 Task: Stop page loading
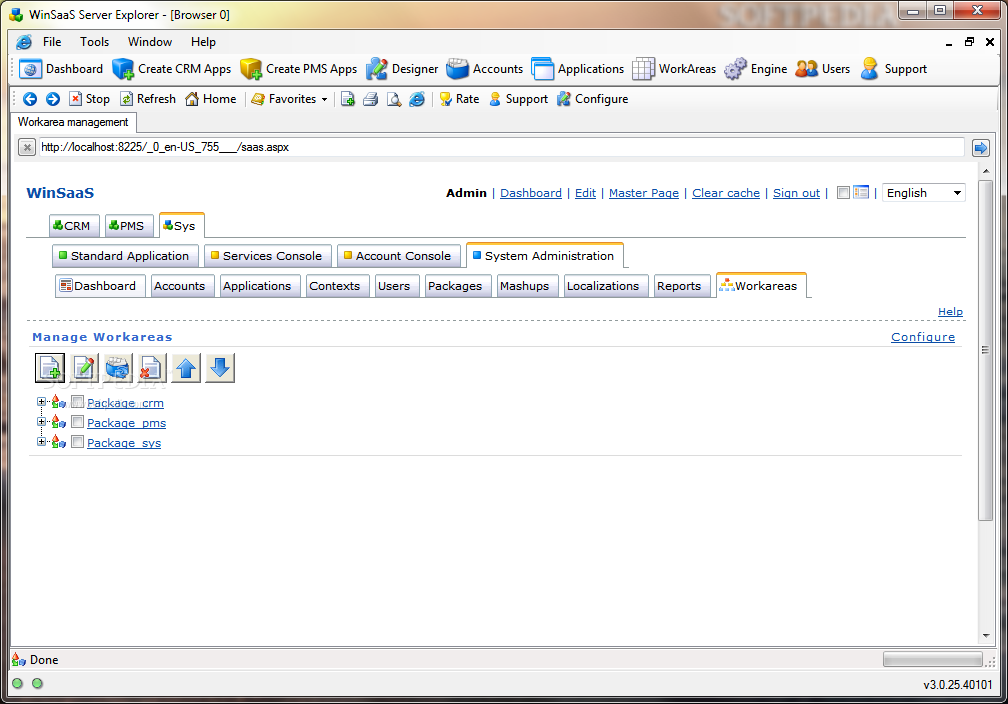pyautogui.click(x=89, y=99)
